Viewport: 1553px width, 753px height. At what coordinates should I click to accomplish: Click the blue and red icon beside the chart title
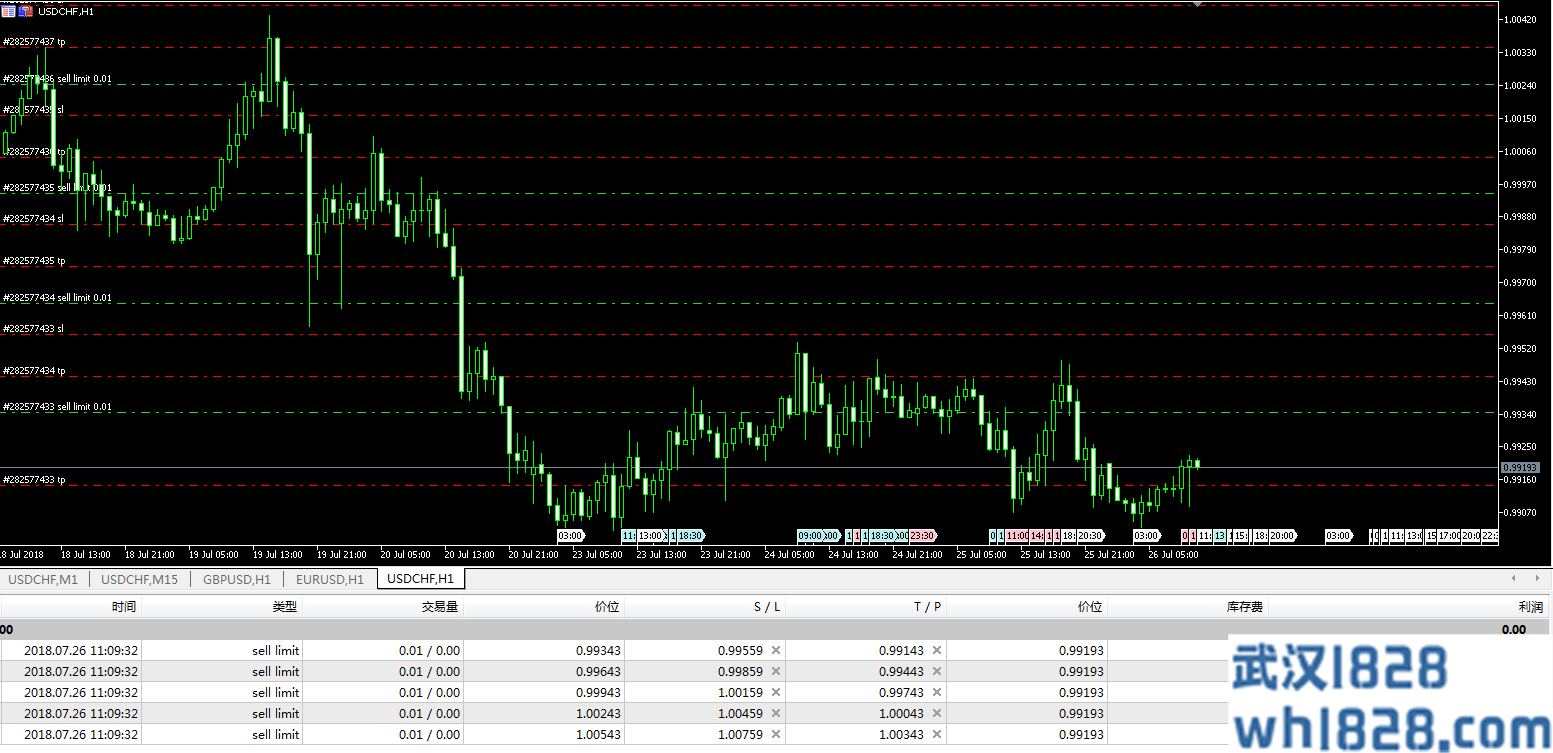25,10
